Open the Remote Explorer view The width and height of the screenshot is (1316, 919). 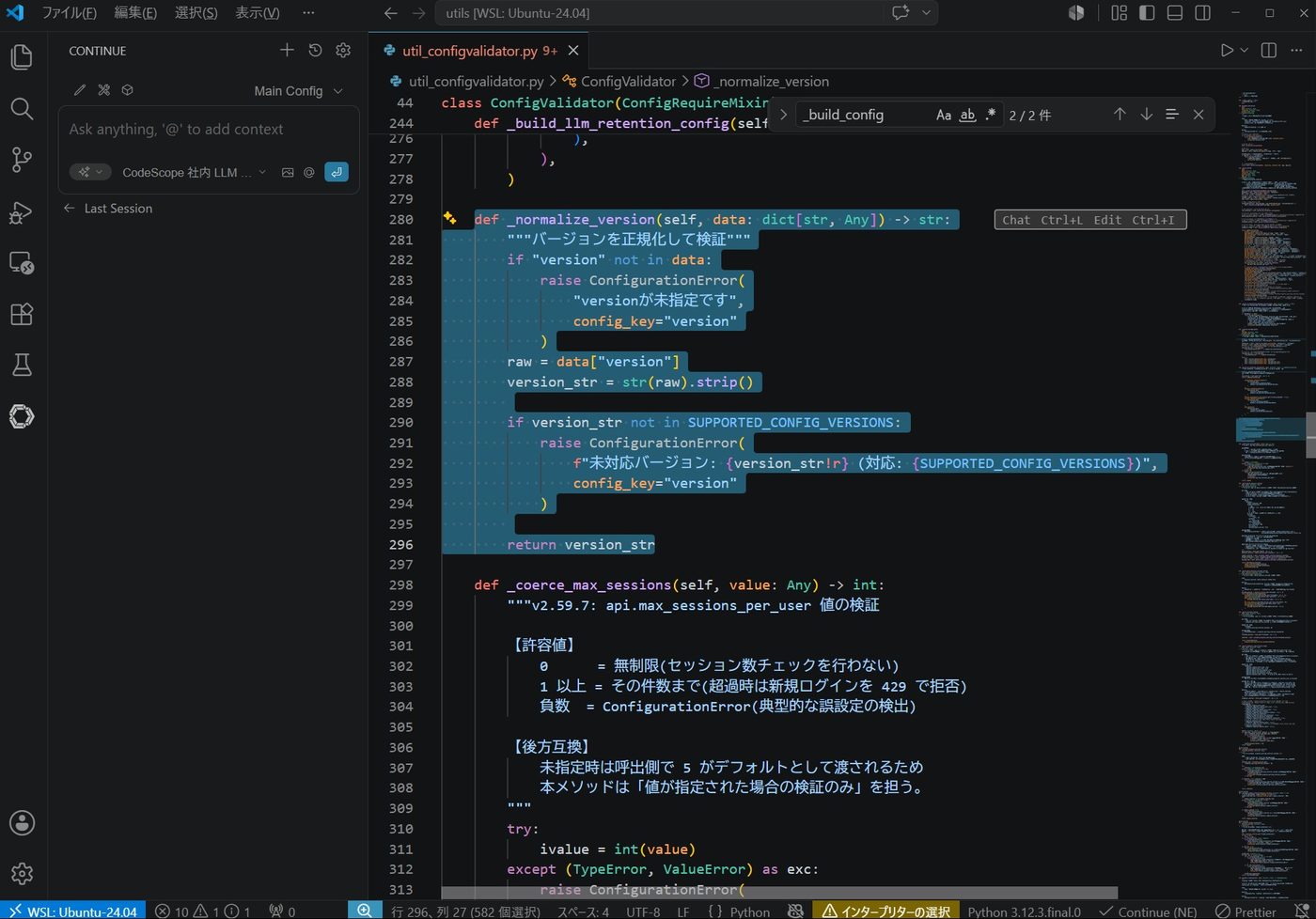click(22, 263)
